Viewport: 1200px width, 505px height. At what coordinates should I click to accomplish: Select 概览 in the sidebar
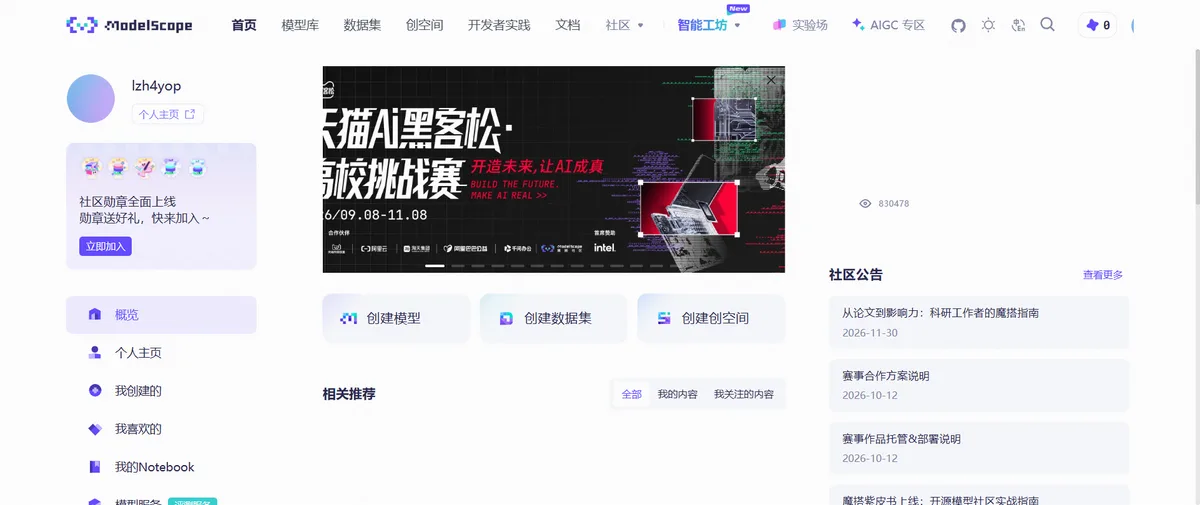point(161,314)
